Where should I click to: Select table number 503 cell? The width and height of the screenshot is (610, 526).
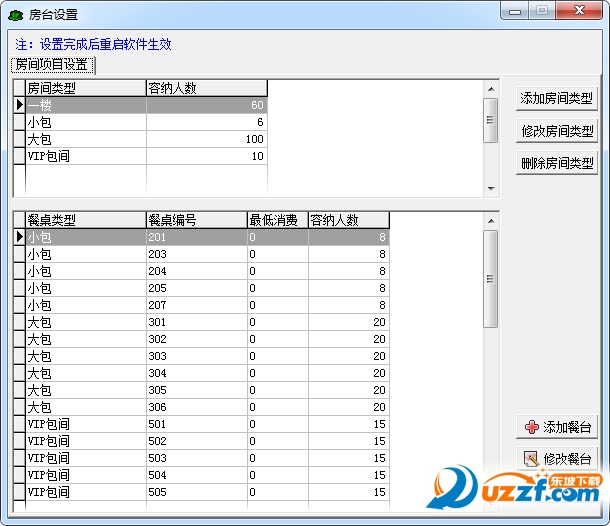click(x=197, y=458)
